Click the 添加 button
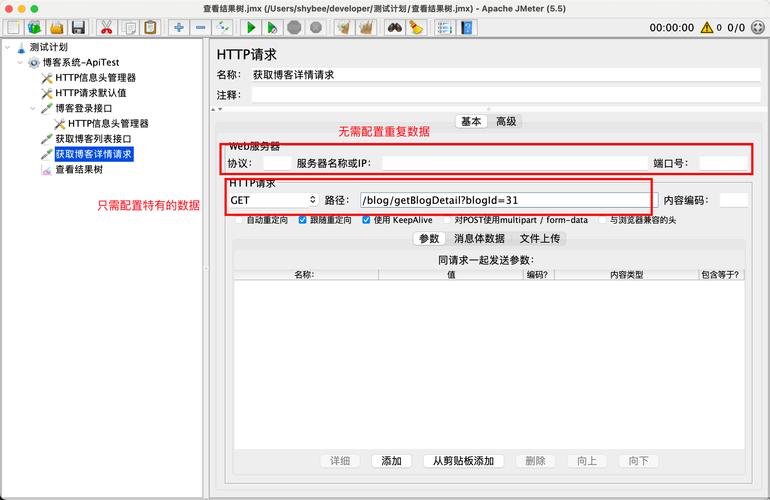Image resolution: width=770 pixels, height=500 pixels. [391, 461]
